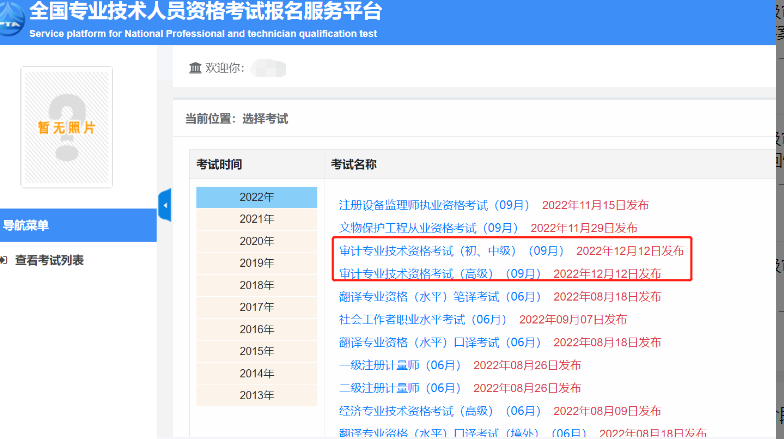The height and width of the screenshot is (439, 784).
Task: Open 经济专业技术资格考试（高级）link
Action: (440, 411)
